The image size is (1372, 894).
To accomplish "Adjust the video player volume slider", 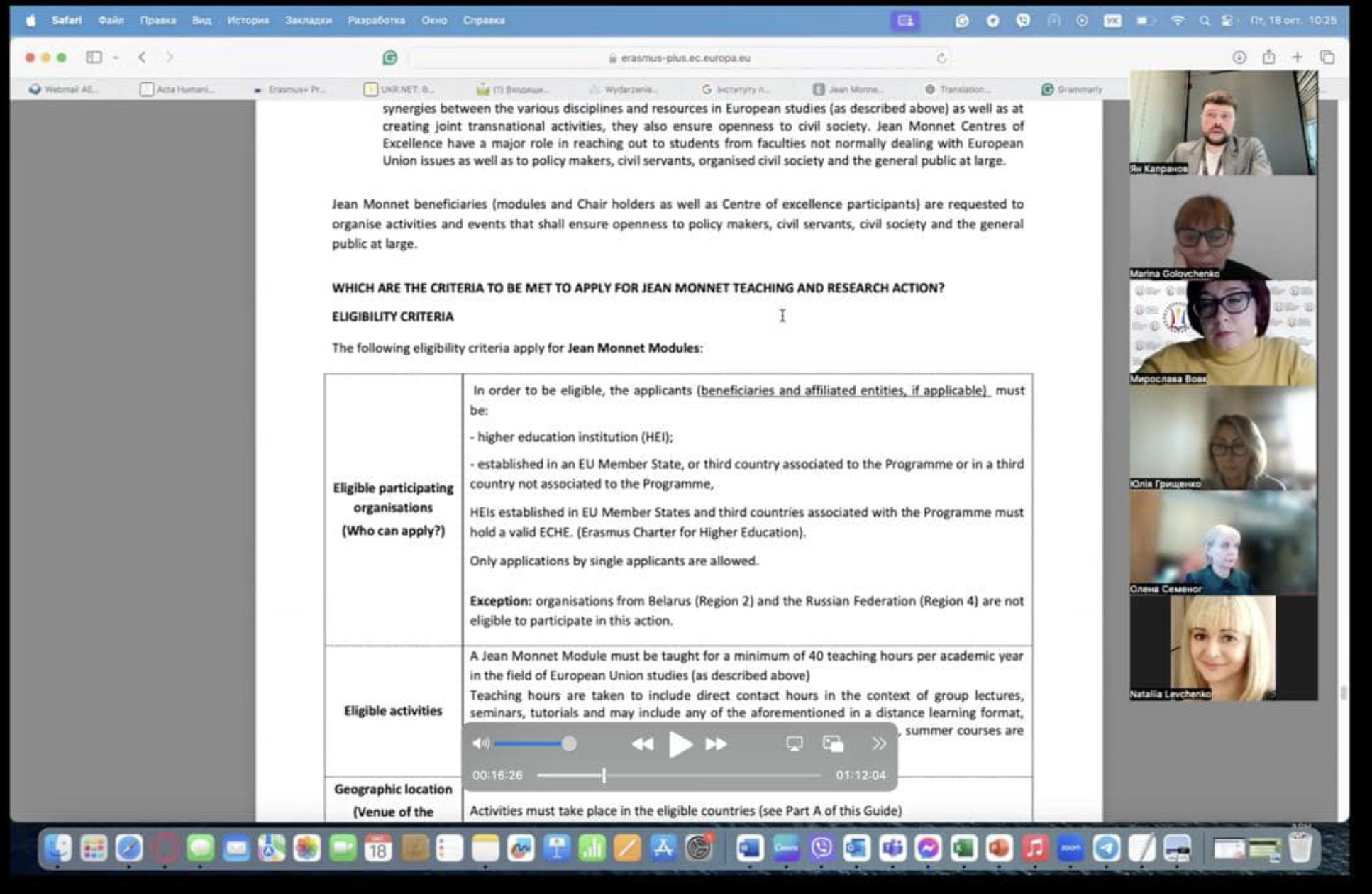I will pos(535,744).
